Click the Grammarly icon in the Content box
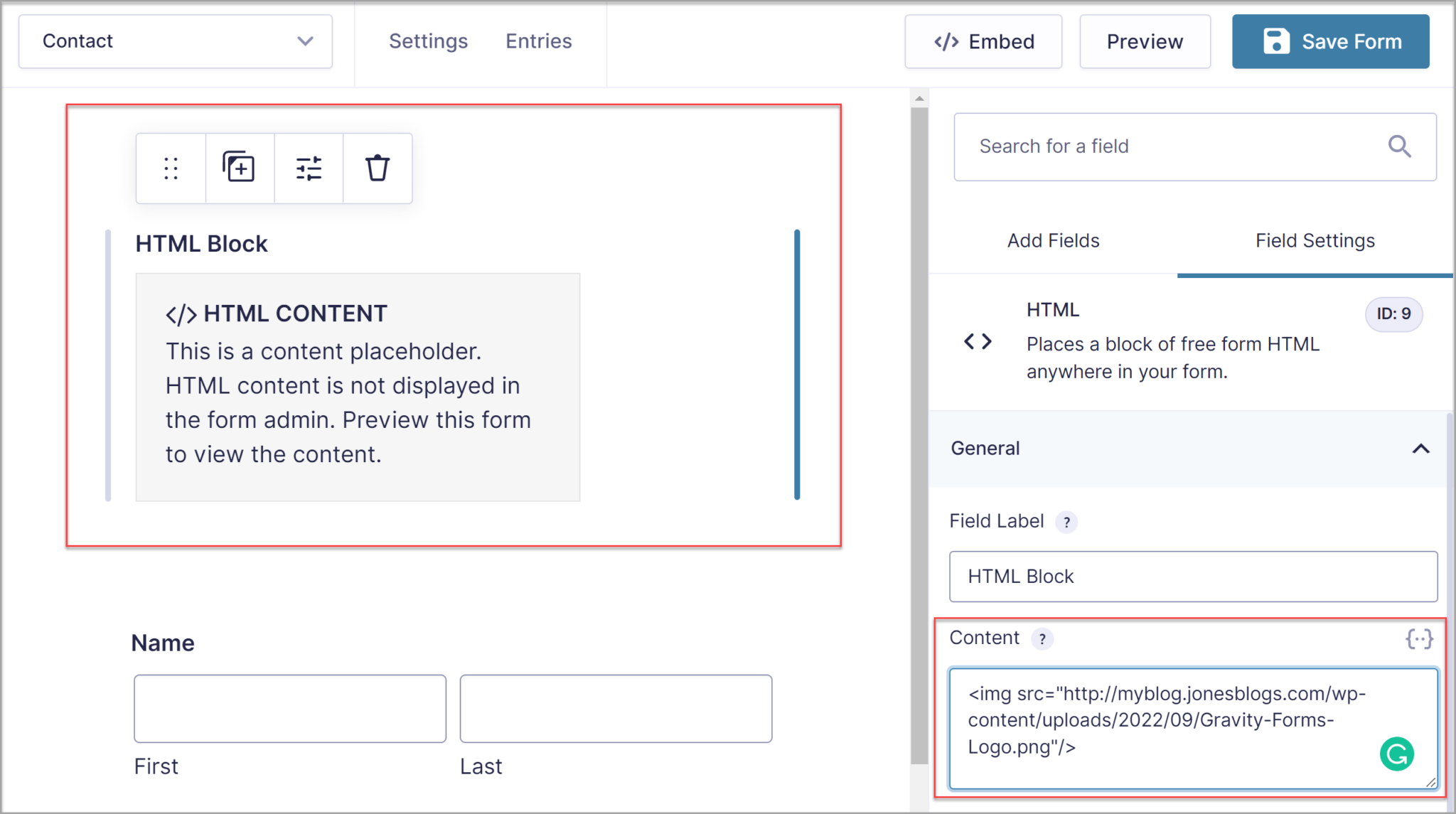The width and height of the screenshot is (1456, 814). pos(1396,754)
